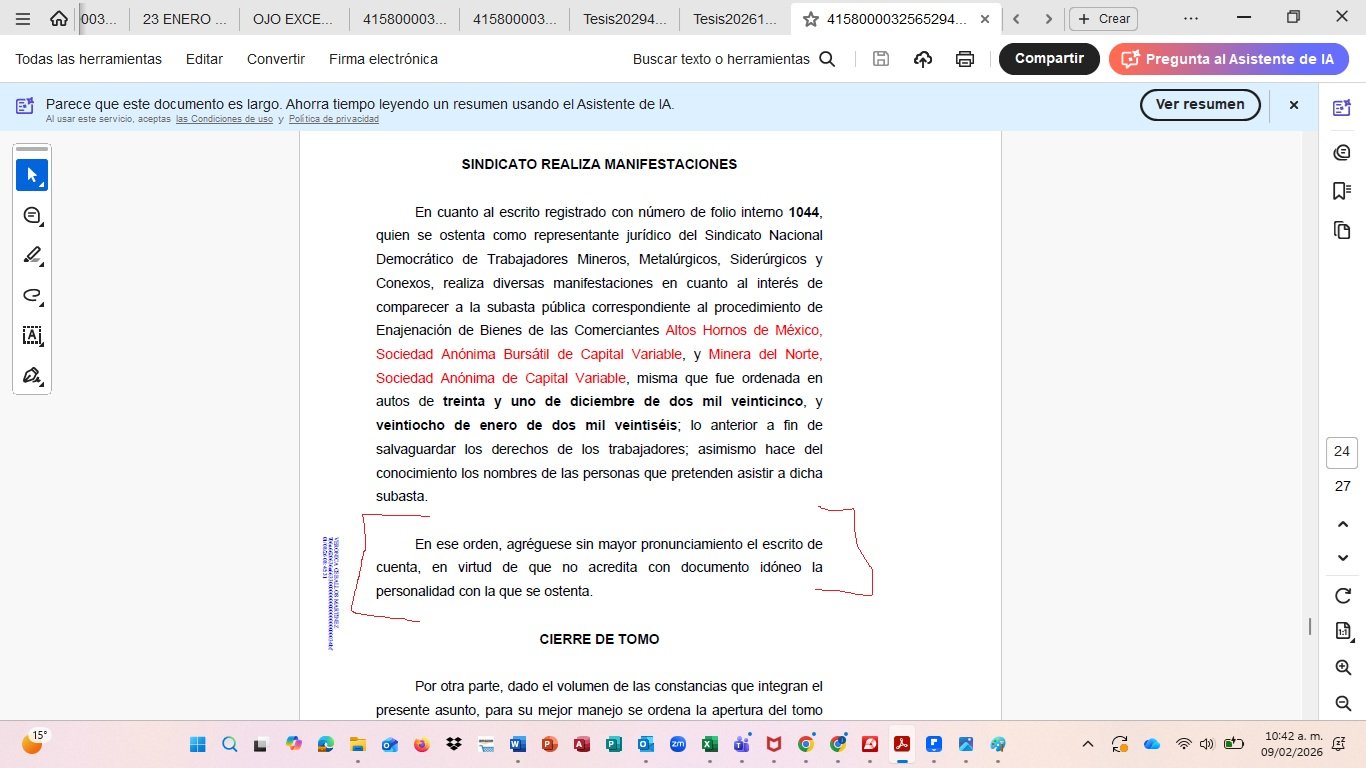1366x768 pixels.
Task: Go to the next page down arrow
Action: point(1342,557)
